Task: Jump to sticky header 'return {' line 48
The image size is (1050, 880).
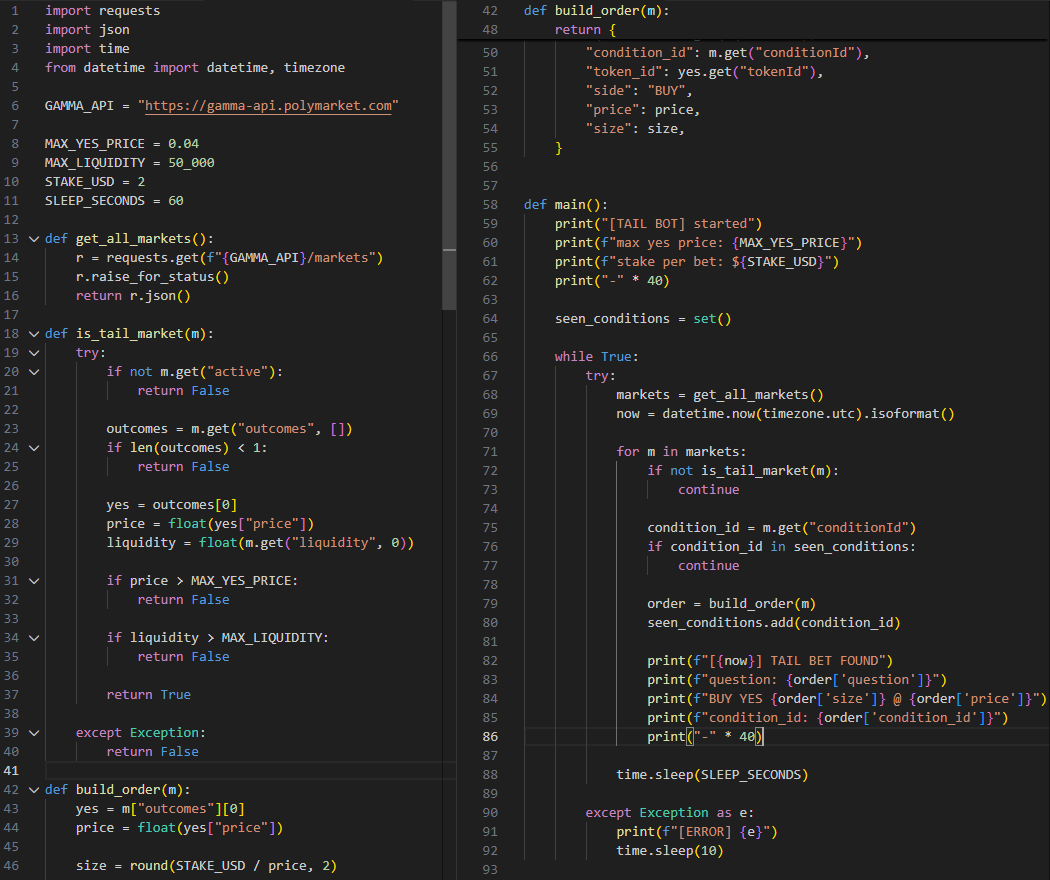Action: click(585, 29)
